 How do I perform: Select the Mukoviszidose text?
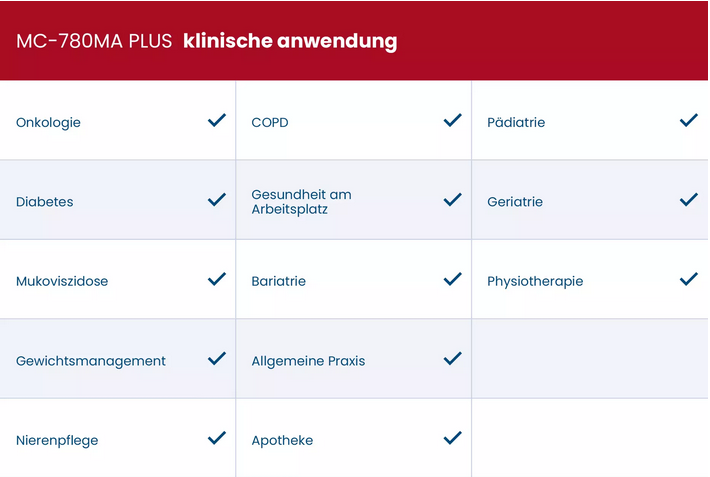point(62,281)
